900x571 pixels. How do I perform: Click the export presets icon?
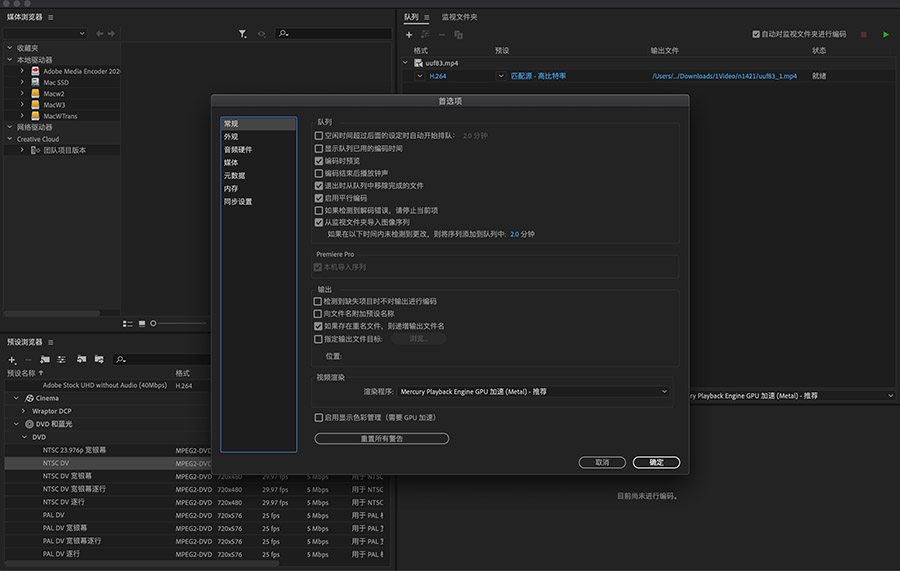pos(99,359)
